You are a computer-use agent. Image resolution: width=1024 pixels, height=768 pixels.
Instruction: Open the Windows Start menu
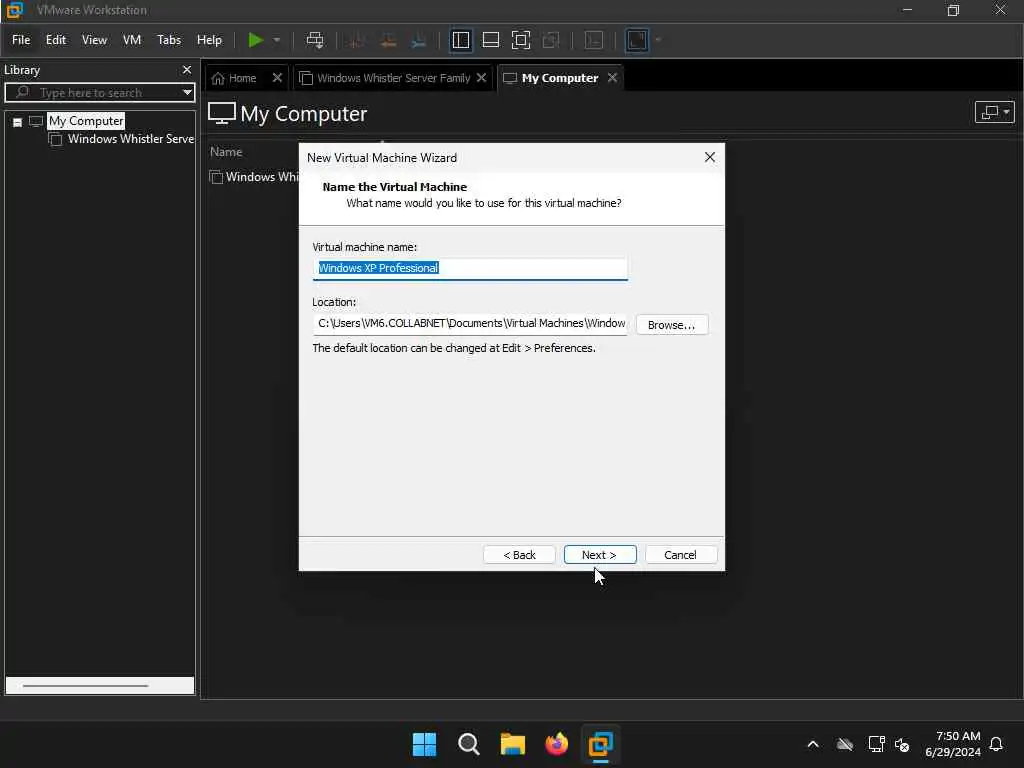click(x=424, y=744)
